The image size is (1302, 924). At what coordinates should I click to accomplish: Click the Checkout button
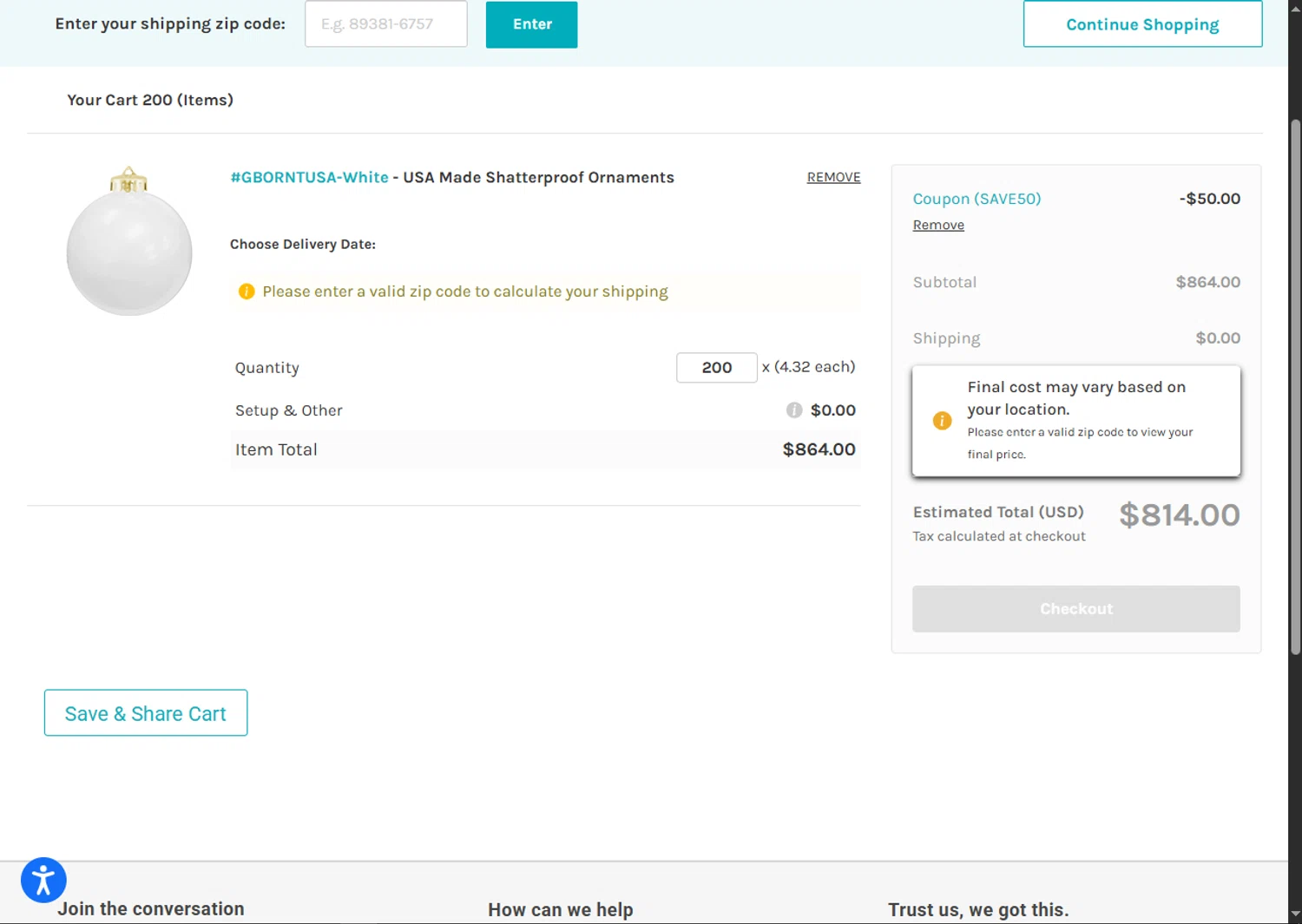pos(1075,609)
